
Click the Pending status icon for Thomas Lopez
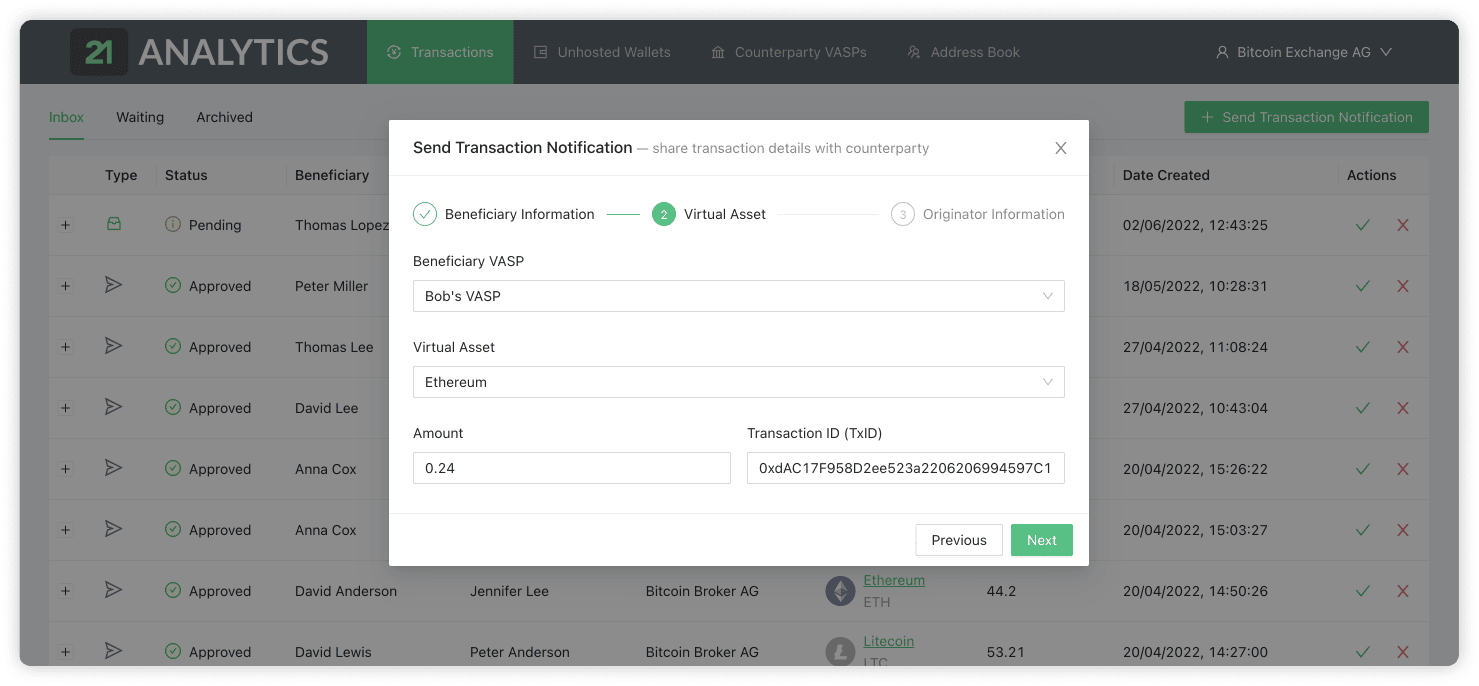(x=173, y=225)
